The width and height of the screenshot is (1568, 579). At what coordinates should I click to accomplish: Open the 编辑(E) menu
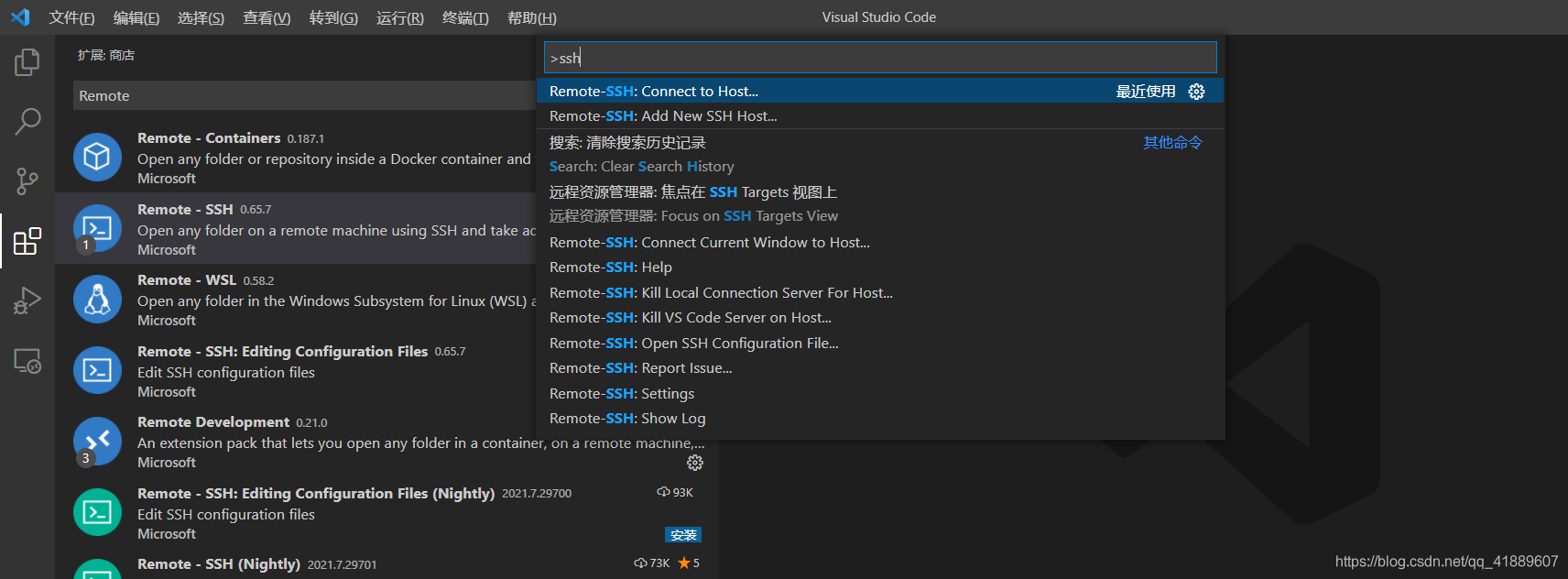136,17
